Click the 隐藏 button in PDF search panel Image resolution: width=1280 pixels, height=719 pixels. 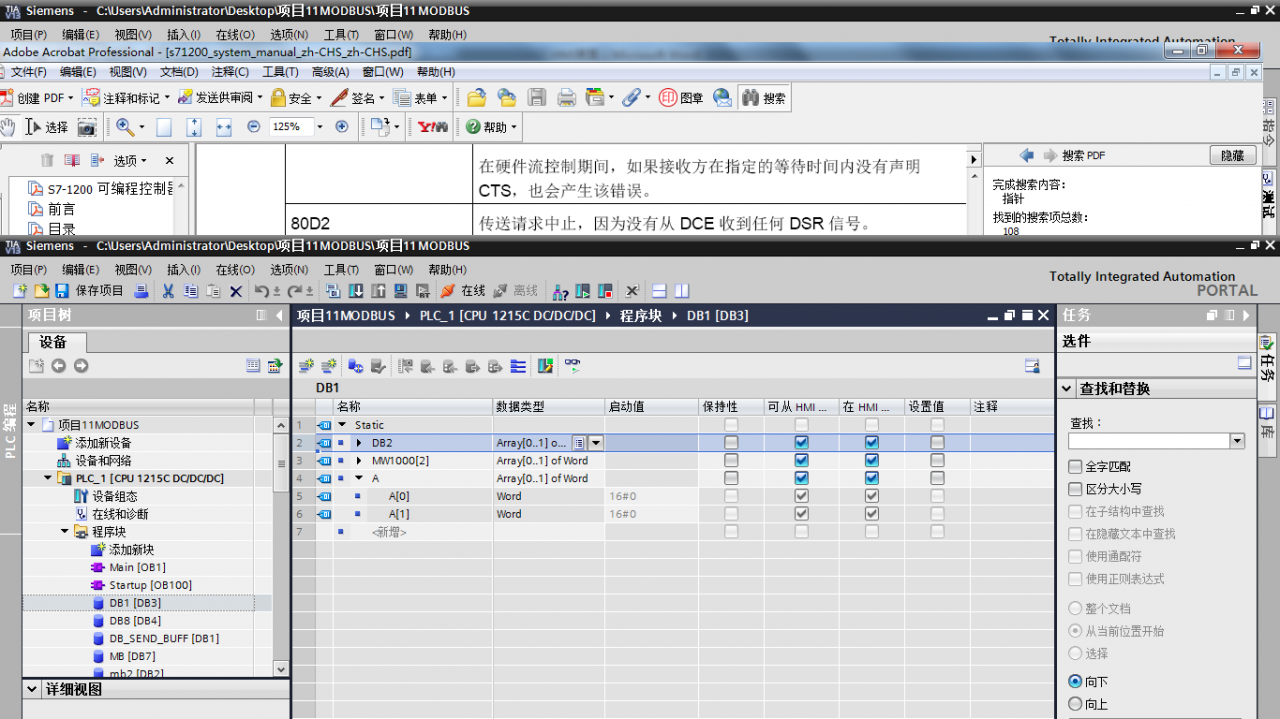tap(1233, 155)
